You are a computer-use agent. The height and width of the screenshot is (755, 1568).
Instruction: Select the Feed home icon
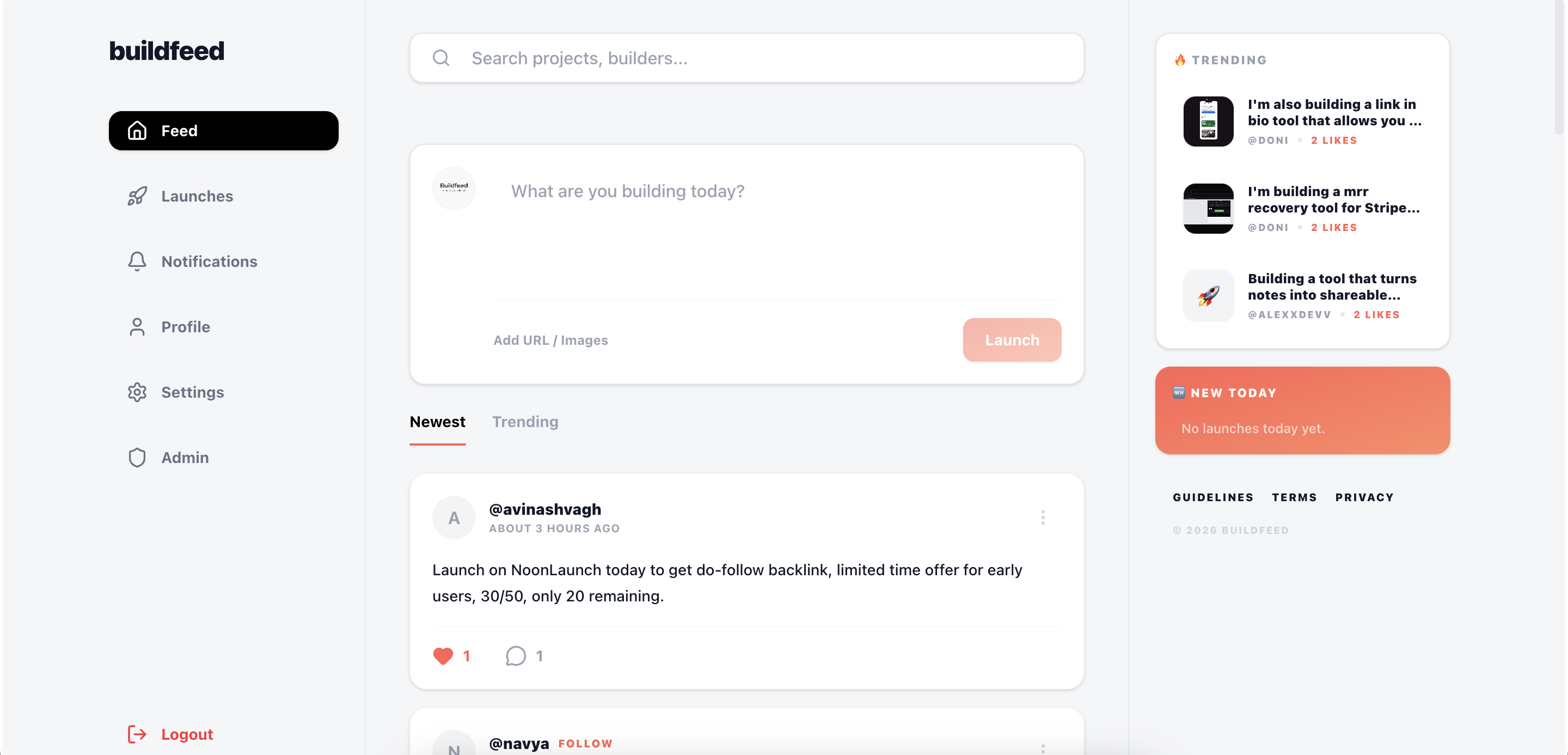pyautogui.click(x=136, y=130)
